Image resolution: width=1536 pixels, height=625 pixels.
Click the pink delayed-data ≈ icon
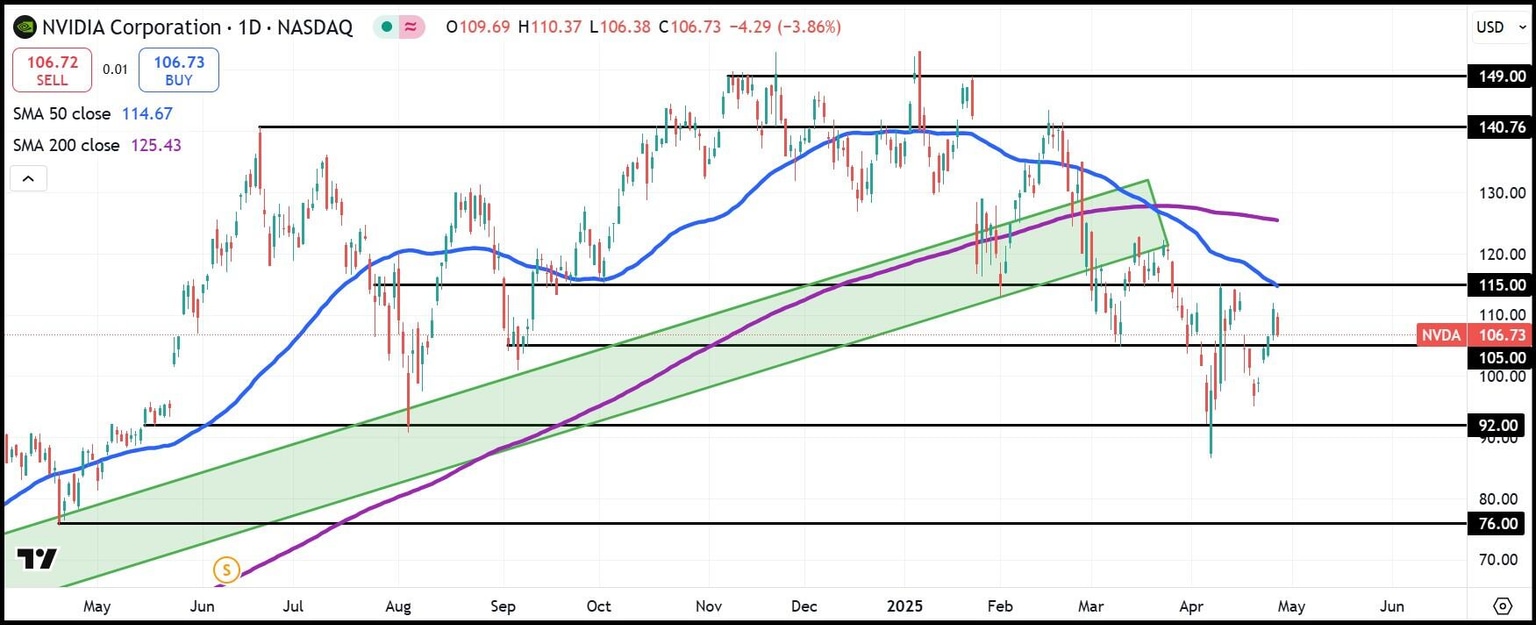[x=412, y=27]
